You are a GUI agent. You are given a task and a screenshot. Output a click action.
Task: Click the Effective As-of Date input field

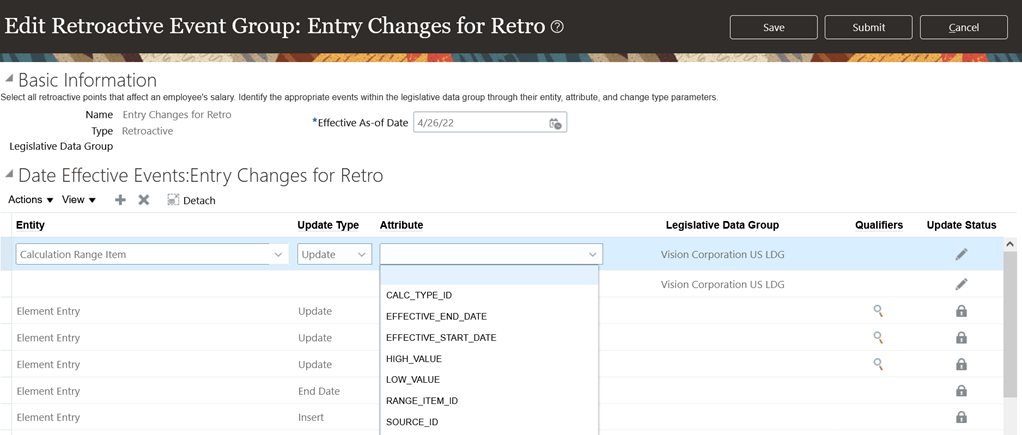tap(480, 123)
